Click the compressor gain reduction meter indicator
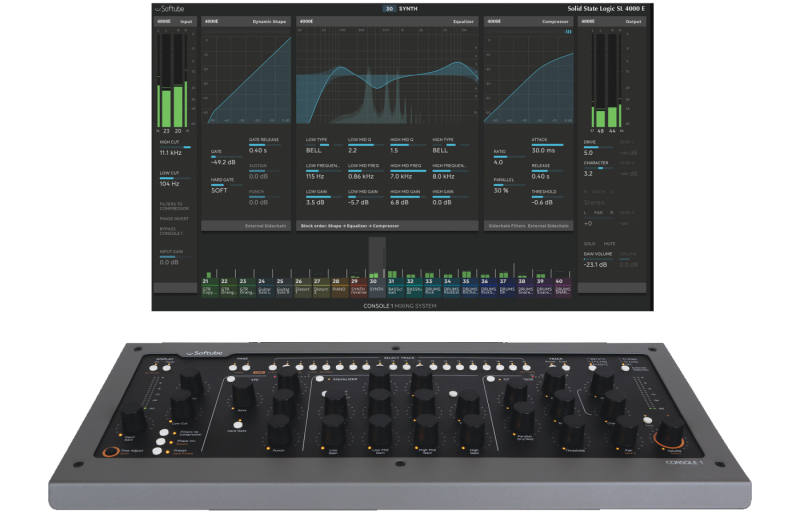Screen dimensions: 800x513 (x=568, y=32)
